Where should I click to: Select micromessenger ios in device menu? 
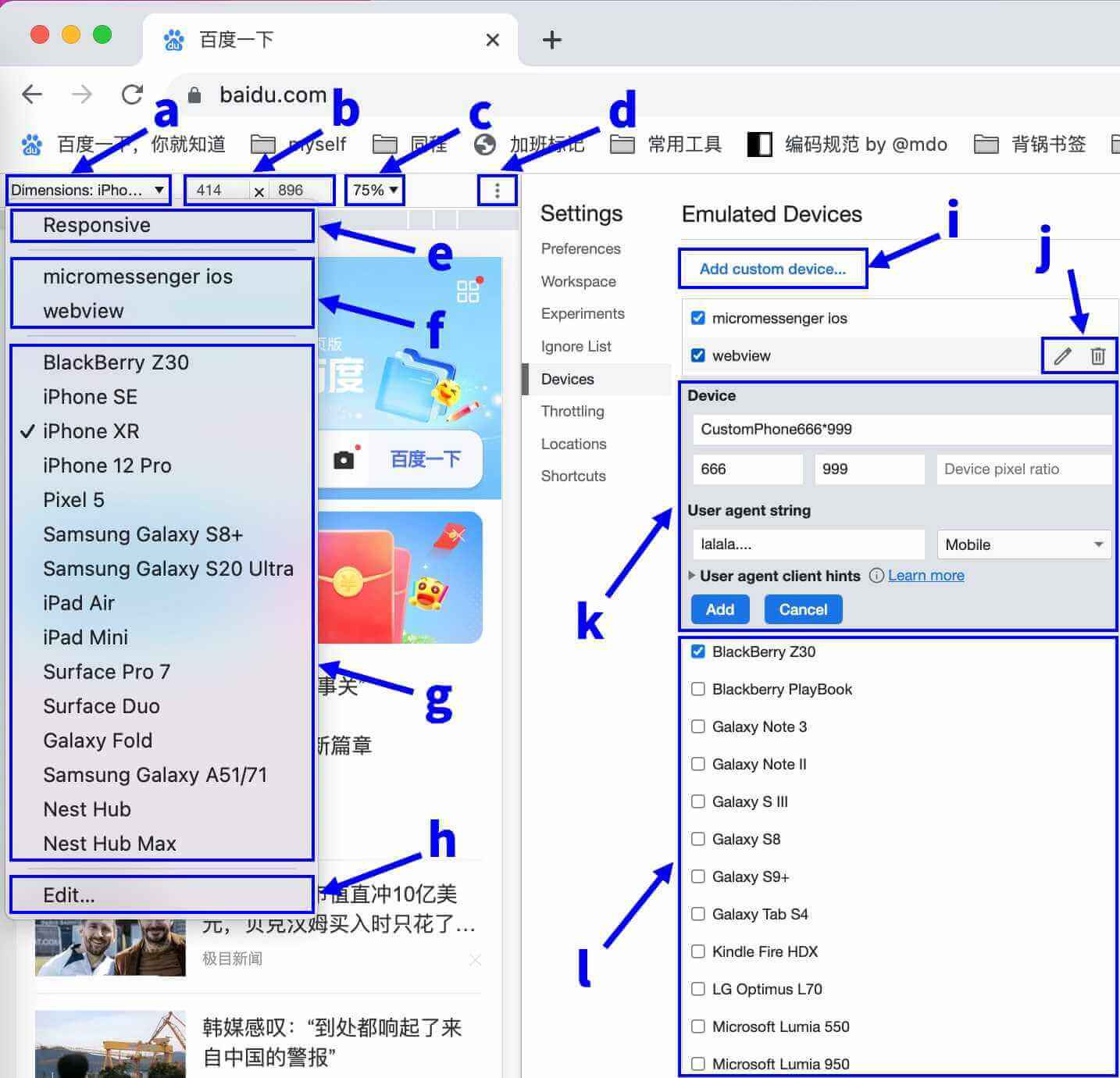[x=162, y=277]
